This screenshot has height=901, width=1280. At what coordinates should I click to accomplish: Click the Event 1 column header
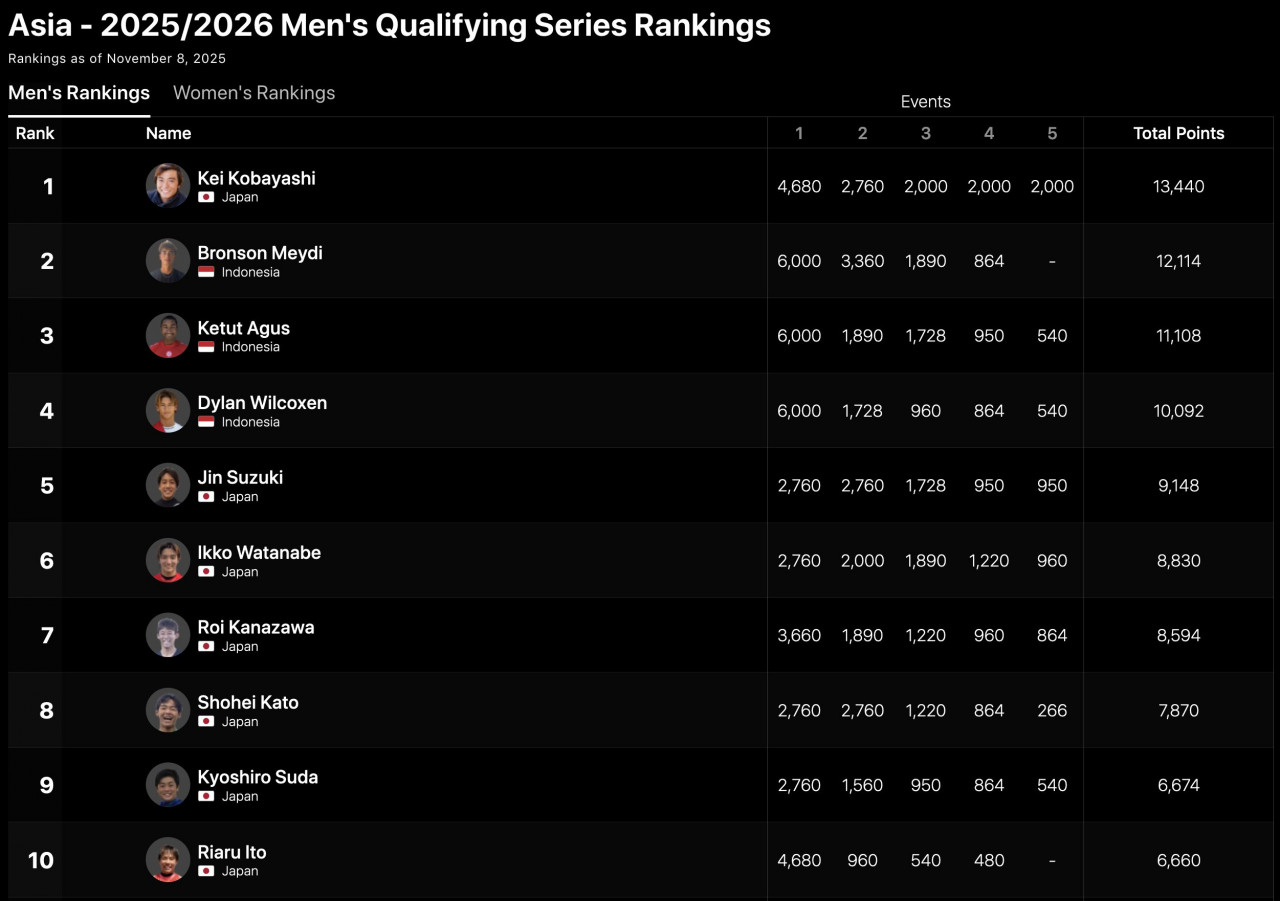point(799,133)
